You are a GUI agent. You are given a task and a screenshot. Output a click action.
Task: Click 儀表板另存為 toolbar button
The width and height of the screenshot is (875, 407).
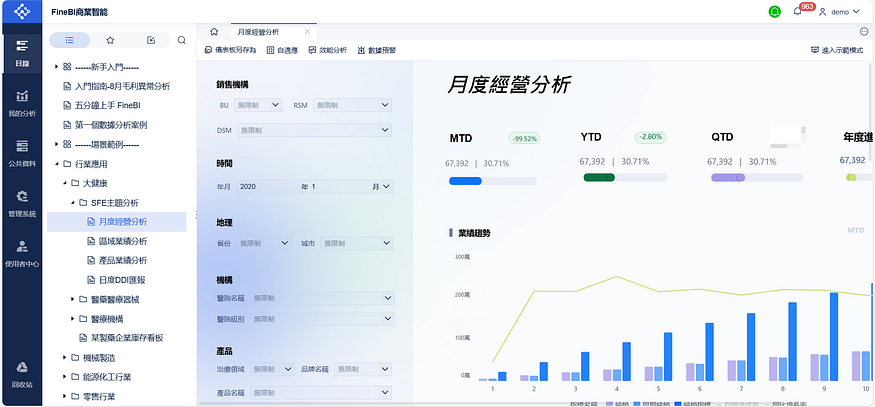pyautogui.click(x=230, y=50)
